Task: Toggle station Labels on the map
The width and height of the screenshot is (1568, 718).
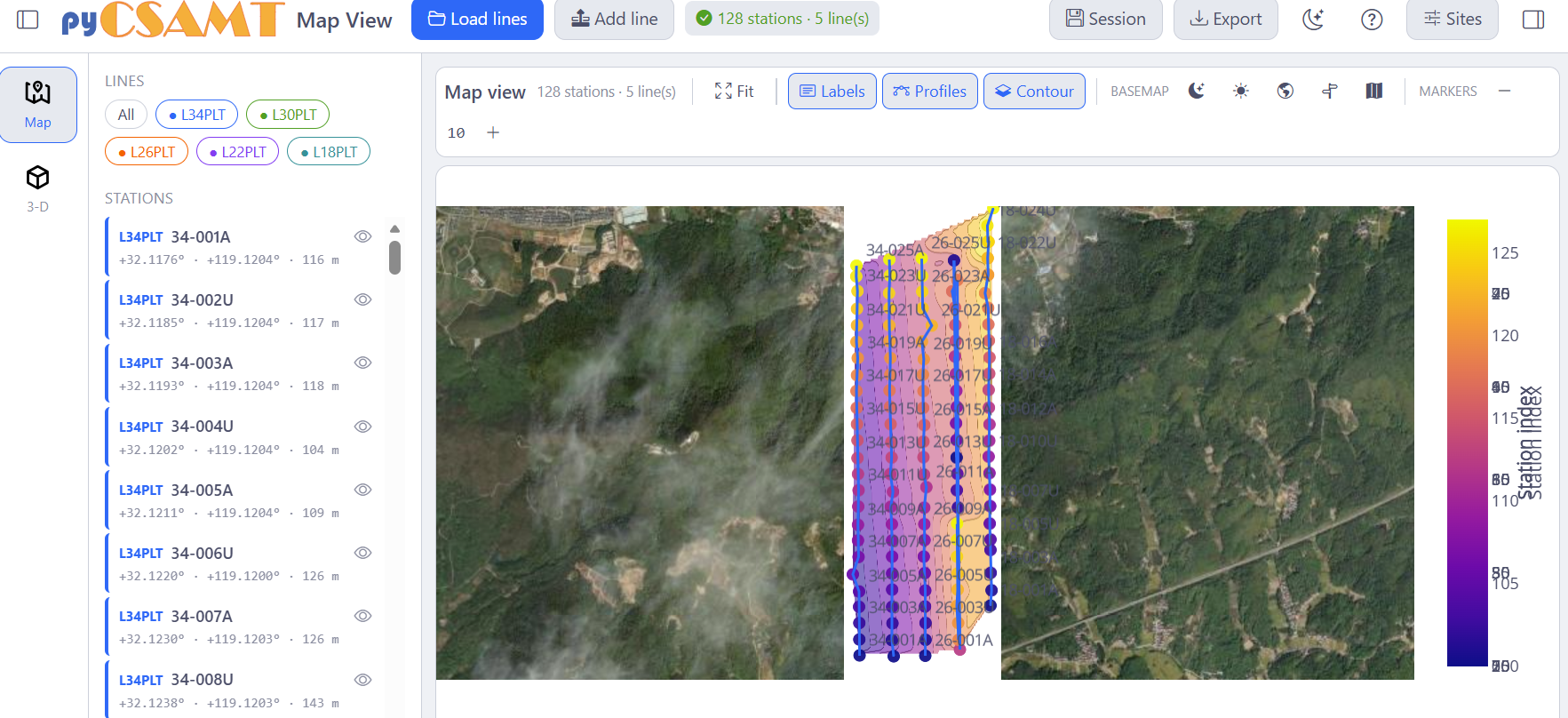Action: point(832,92)
